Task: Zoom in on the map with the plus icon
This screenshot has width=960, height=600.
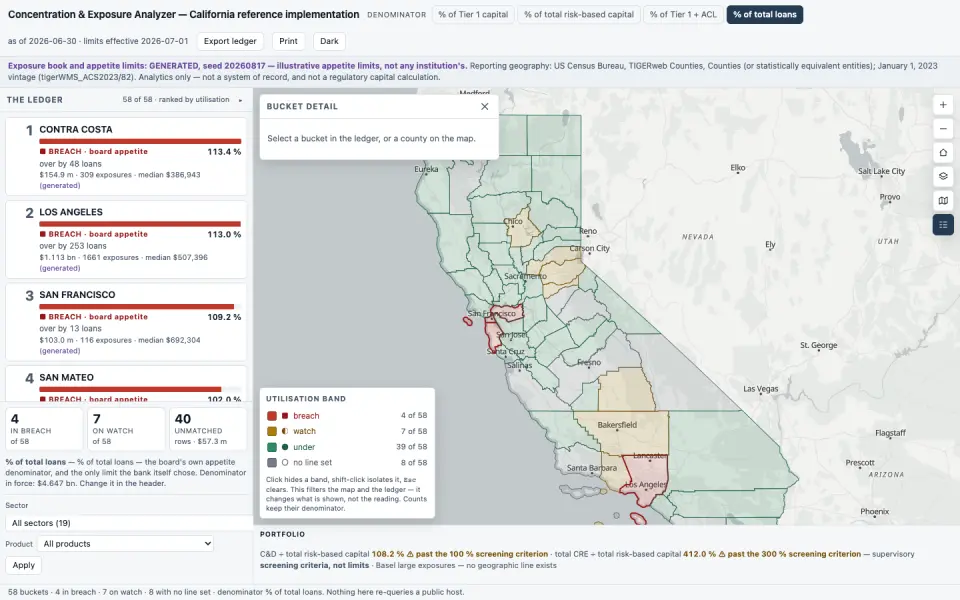Action: pos(943,105)
